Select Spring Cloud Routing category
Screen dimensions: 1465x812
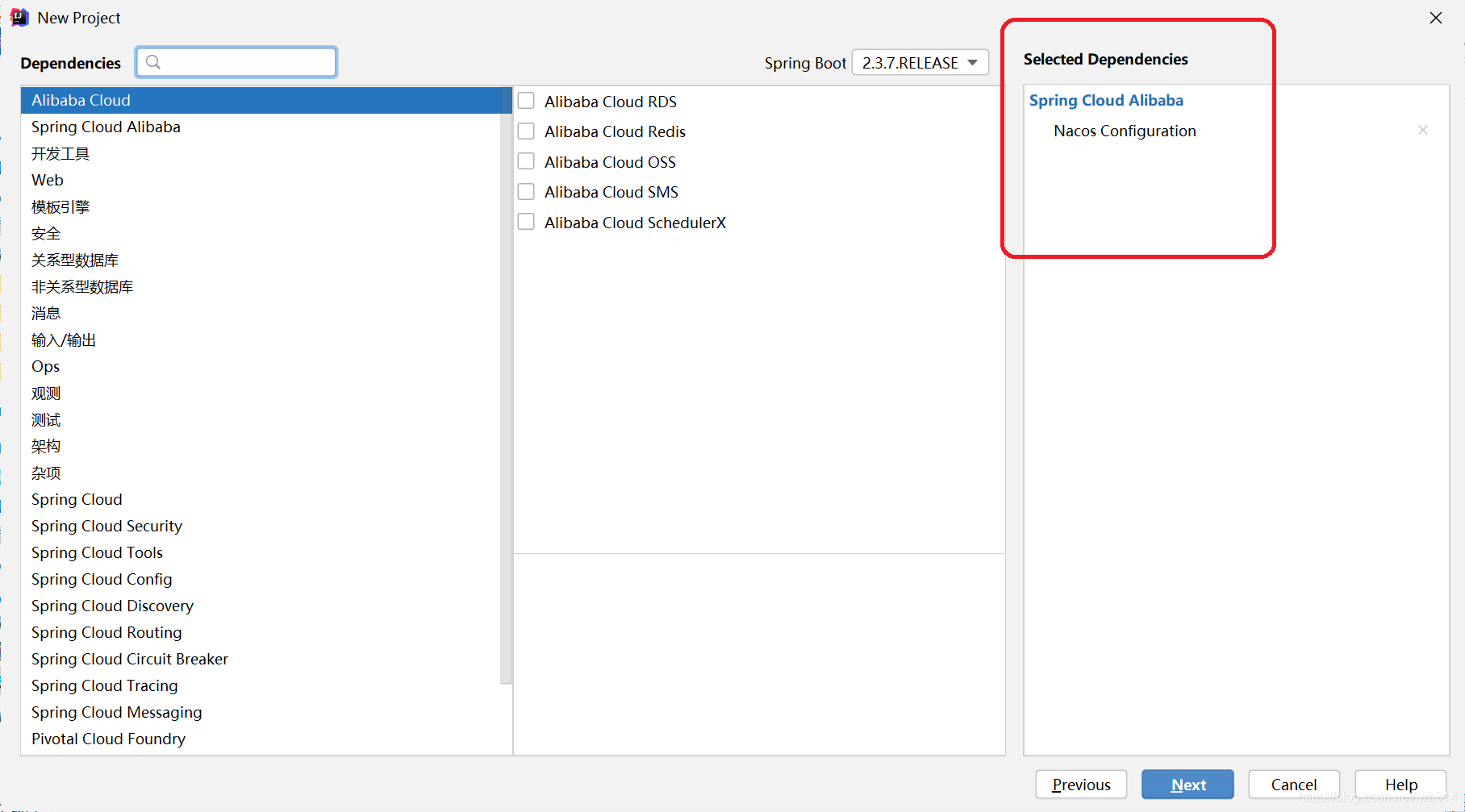pos(261,632)
